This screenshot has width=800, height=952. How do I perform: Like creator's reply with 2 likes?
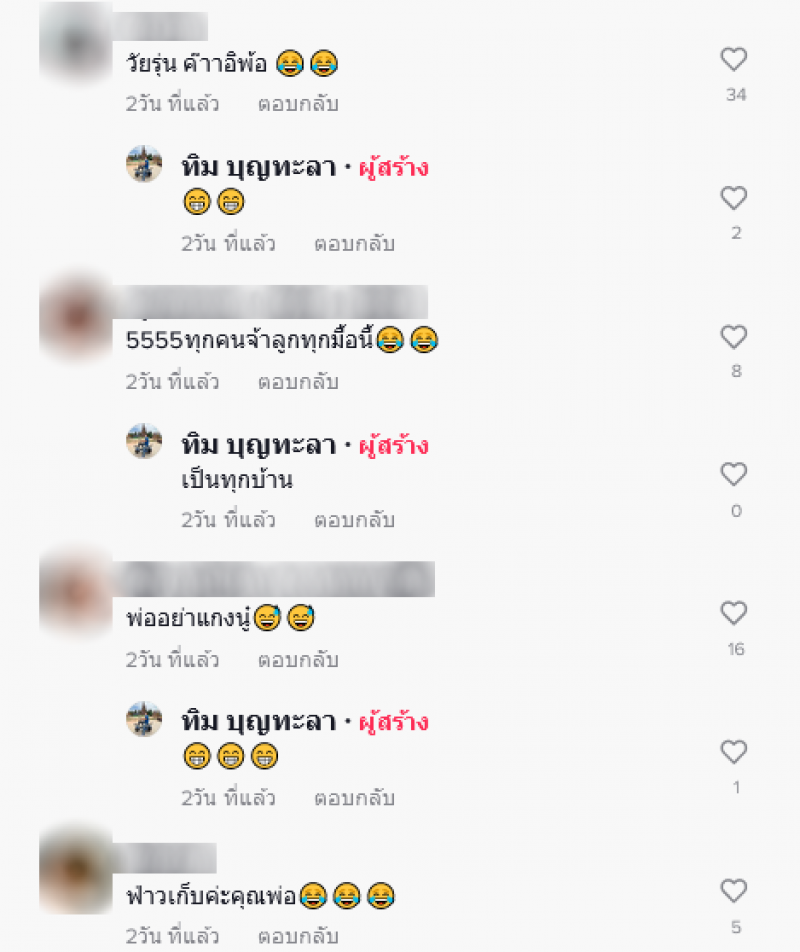tap(734, 198)
